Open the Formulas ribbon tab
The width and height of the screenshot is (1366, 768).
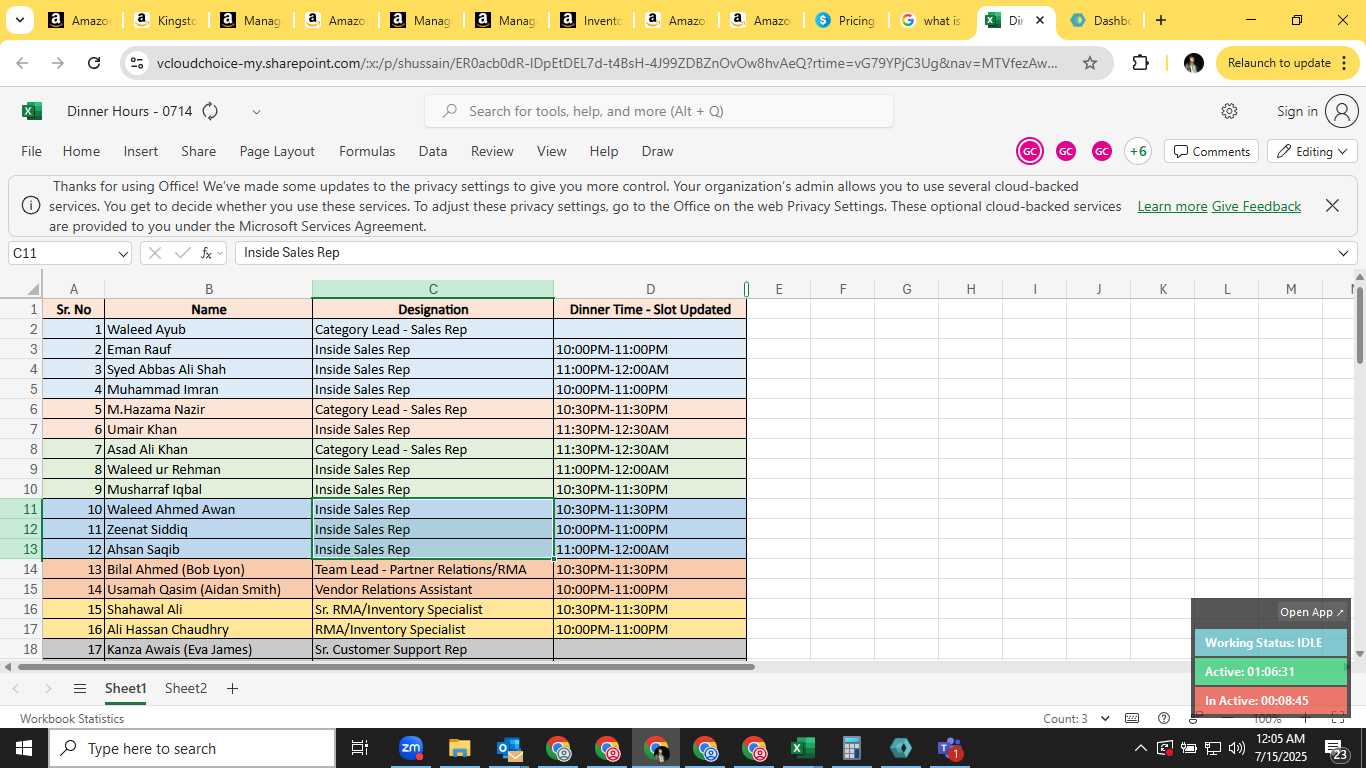(x=367, y=151)
